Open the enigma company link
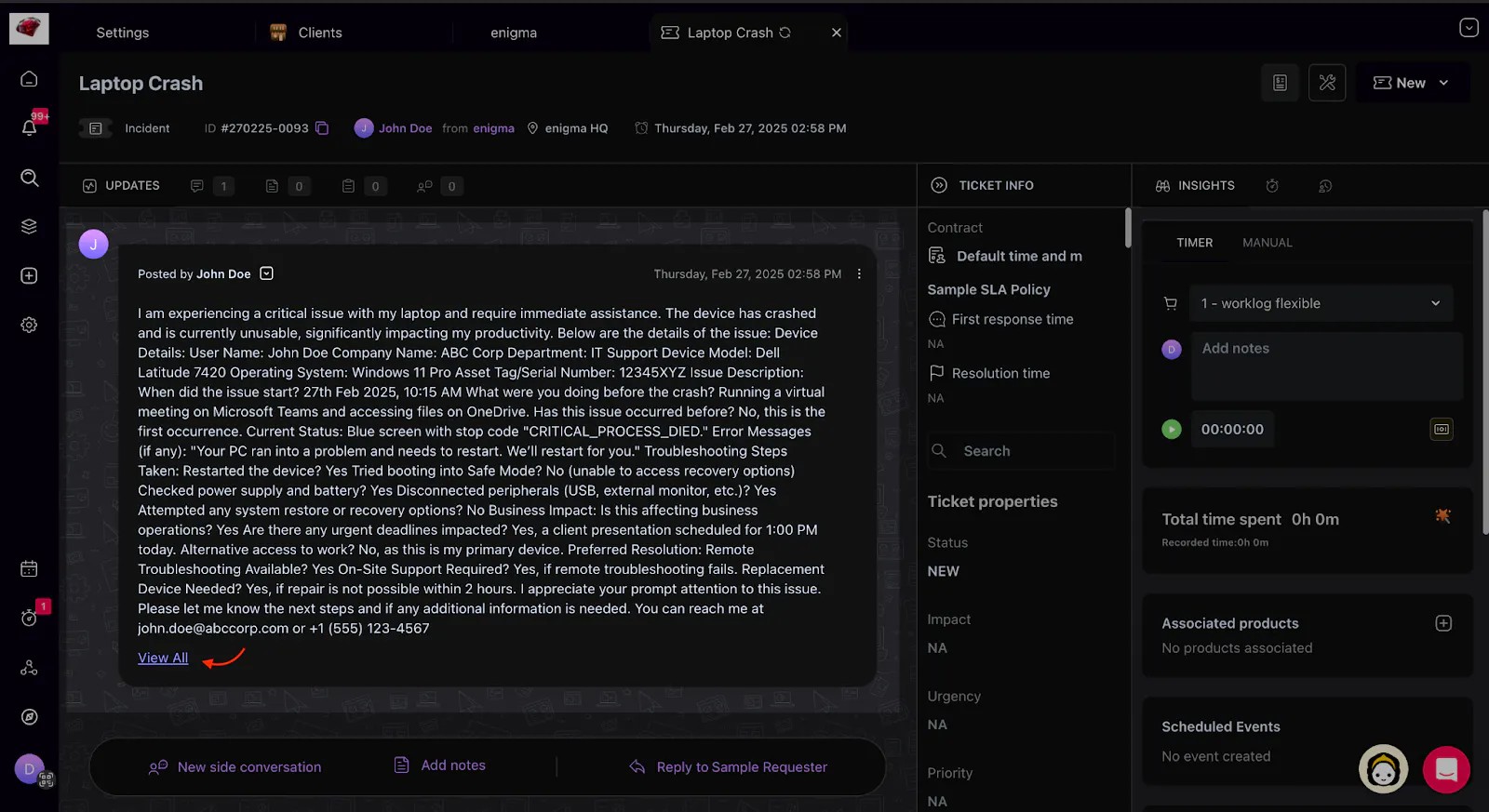The width and height of the screenshot is (1489, 812). [493, 128]
